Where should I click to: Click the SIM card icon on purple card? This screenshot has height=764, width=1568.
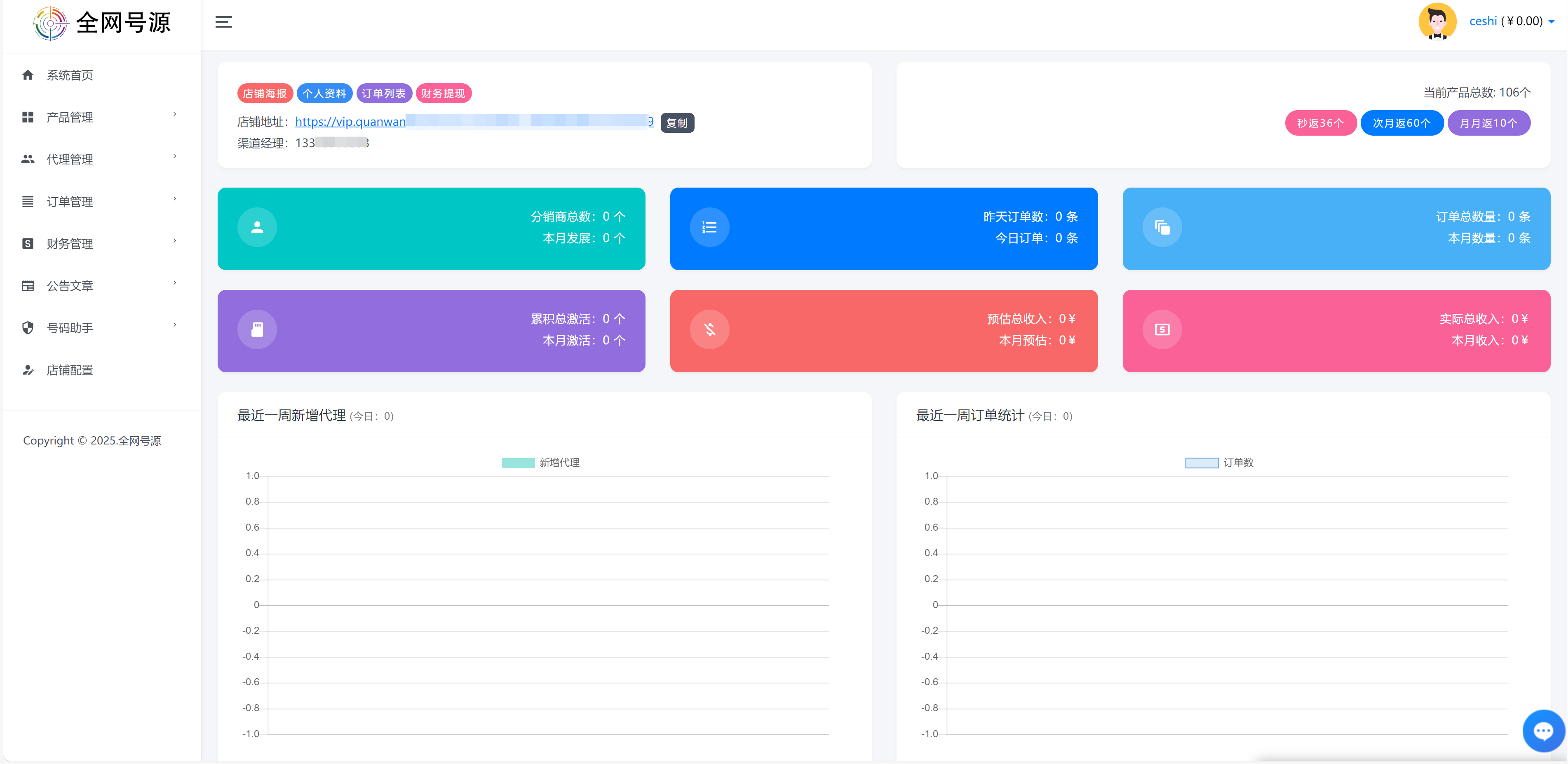click(257, 330)
